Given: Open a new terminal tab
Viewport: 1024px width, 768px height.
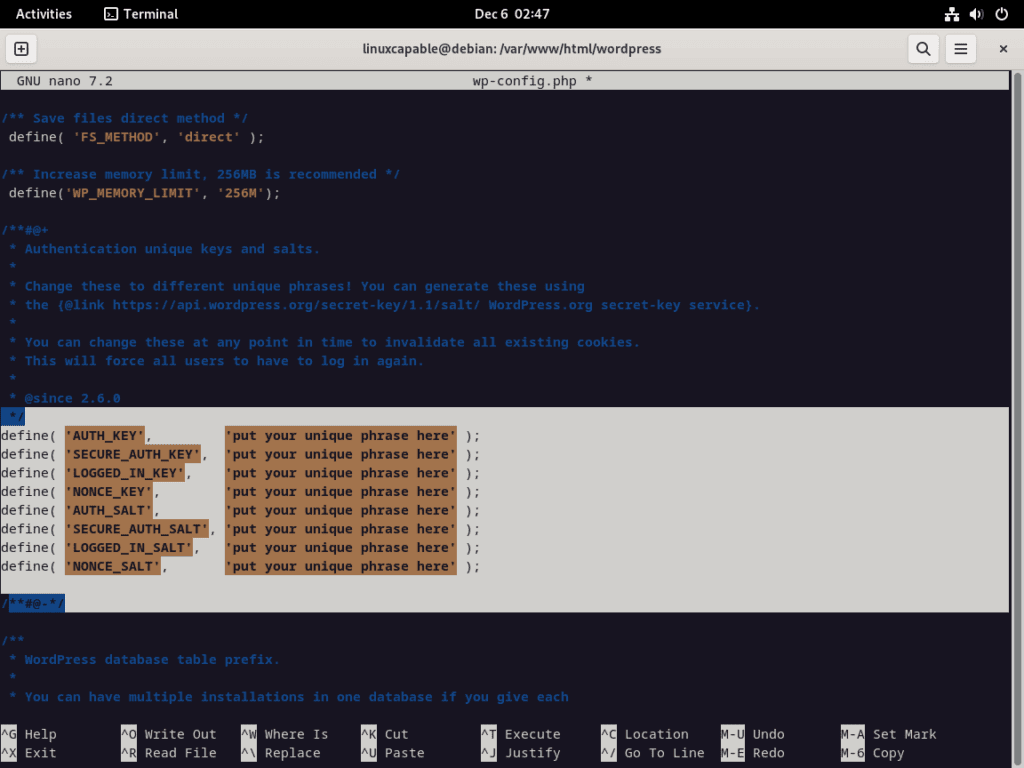Looking at the screenshot, I should pos(21,48).
